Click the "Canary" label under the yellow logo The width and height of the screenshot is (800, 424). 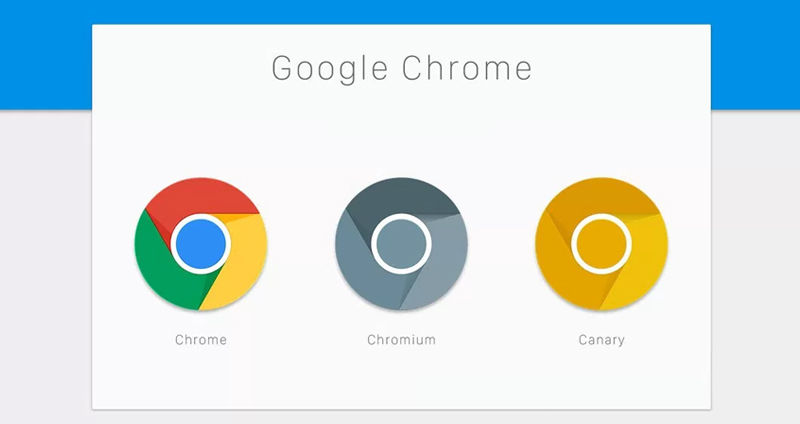coord(602,340)
